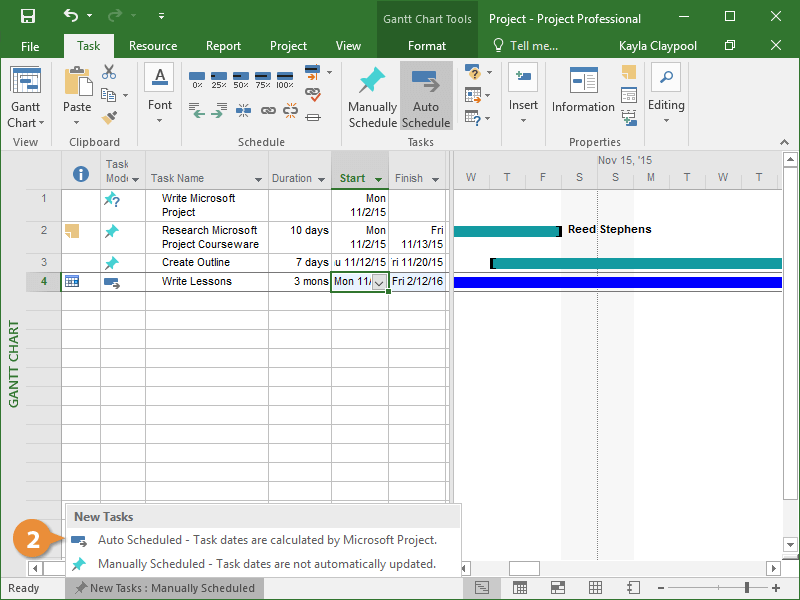Viewport: 800px width, 600px height.
Task: Mark task 100% complete
Action: click(285, 79)
